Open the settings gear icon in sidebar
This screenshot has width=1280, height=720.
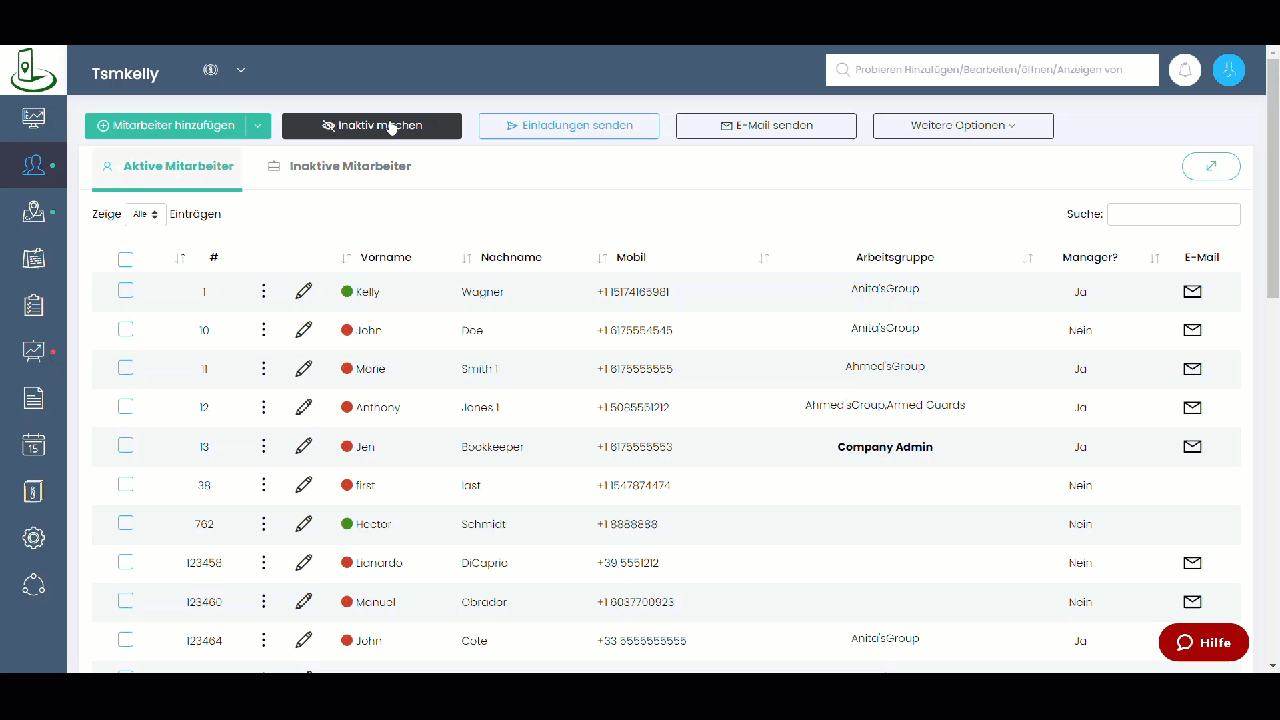(x=33, y=538)
